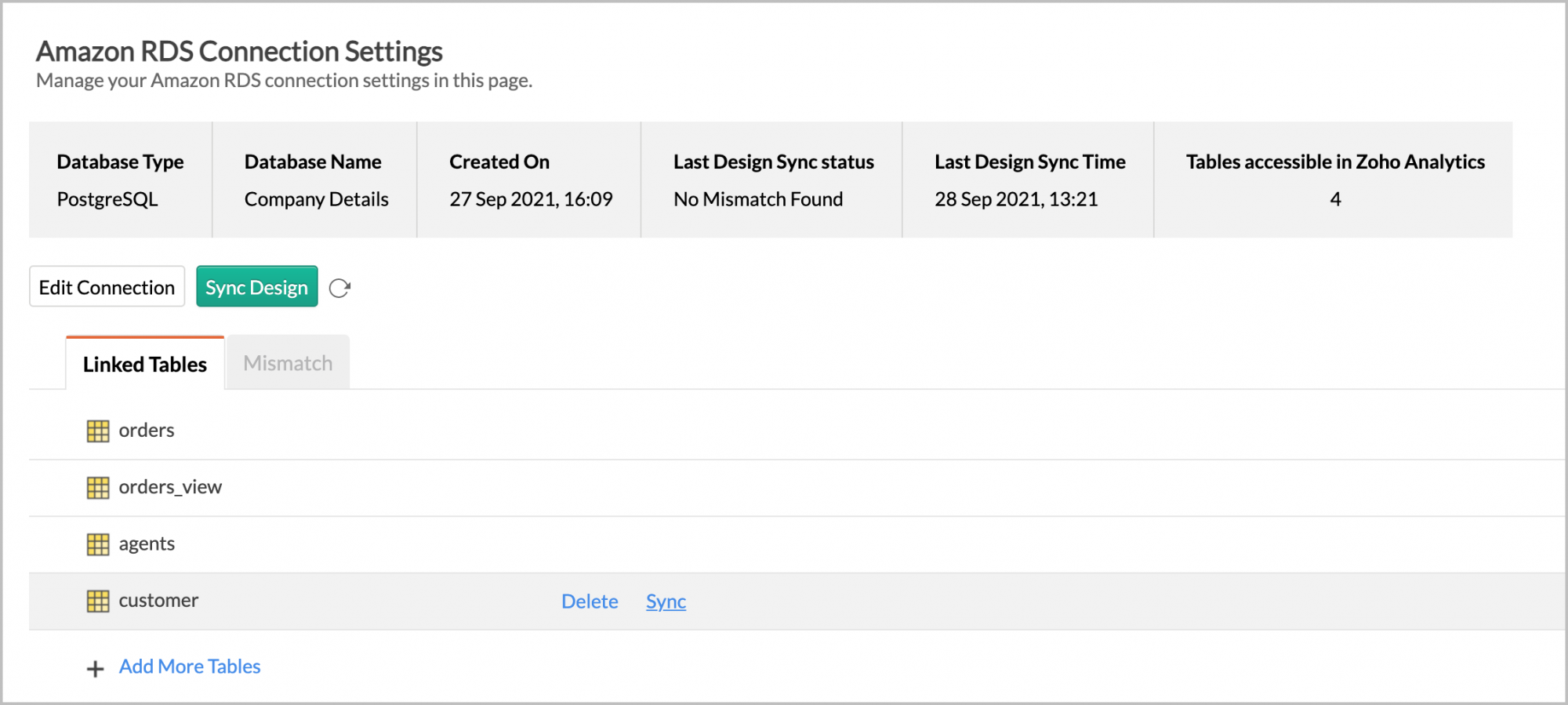The image size is (1568, 705).
Task: Click the Created On column header
Action: pyautogui.click(x=499, y=162)
